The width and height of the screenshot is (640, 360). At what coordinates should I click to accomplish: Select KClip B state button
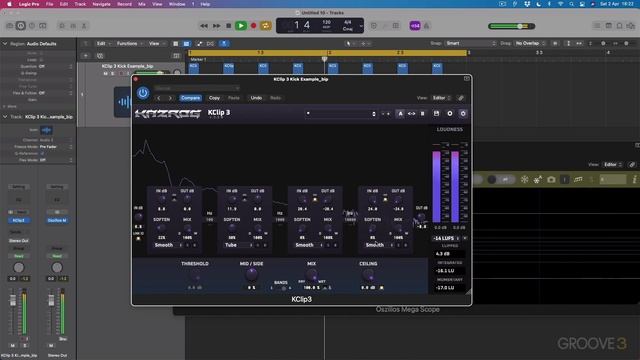coord(422,114)
